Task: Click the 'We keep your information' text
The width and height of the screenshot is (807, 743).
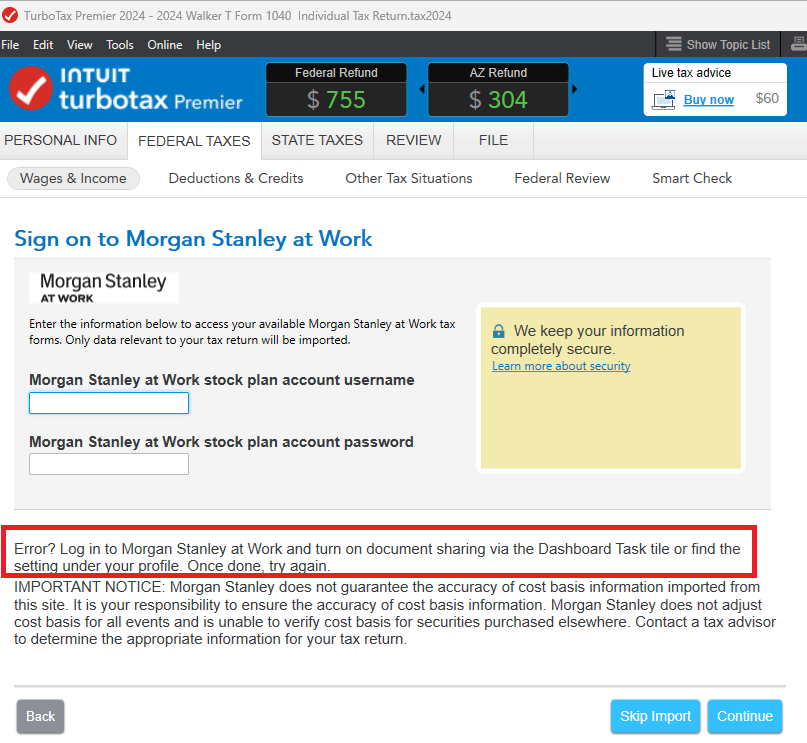Action: click(588, 340)
